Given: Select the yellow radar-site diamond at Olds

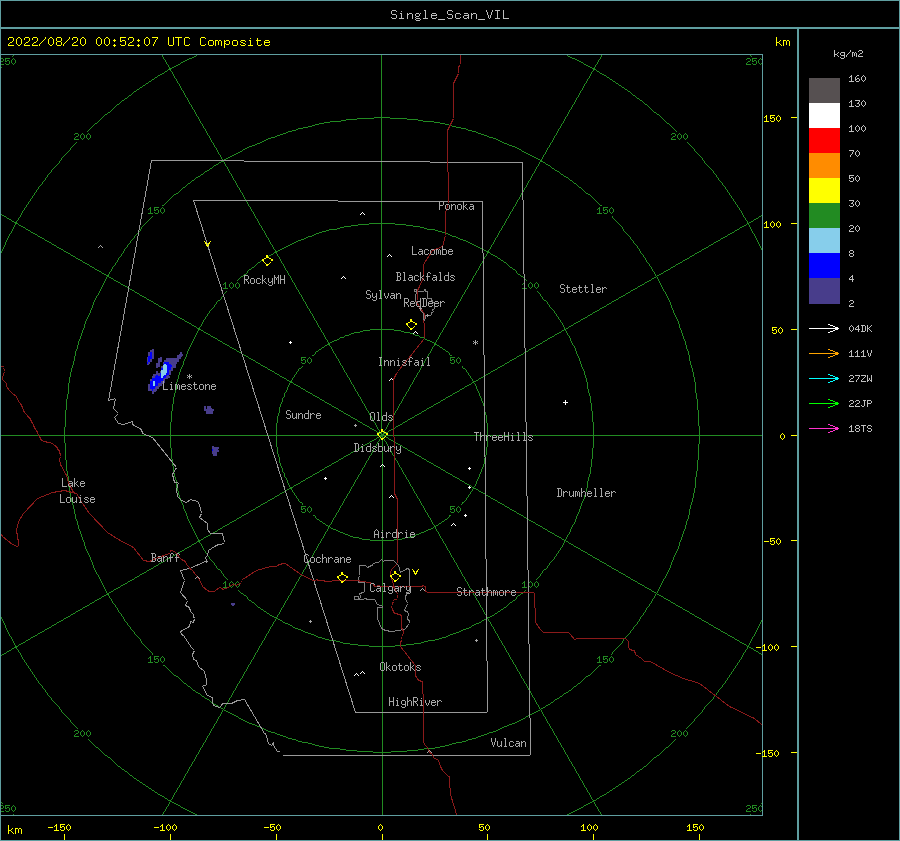Looking at the screenshot, I should (x=382, y=435).
